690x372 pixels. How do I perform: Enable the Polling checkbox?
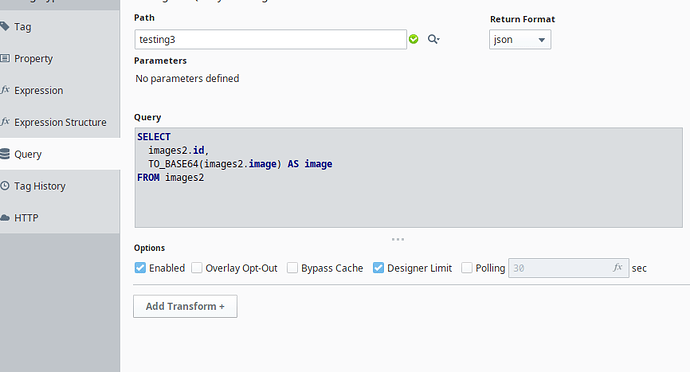click(467, 268)
